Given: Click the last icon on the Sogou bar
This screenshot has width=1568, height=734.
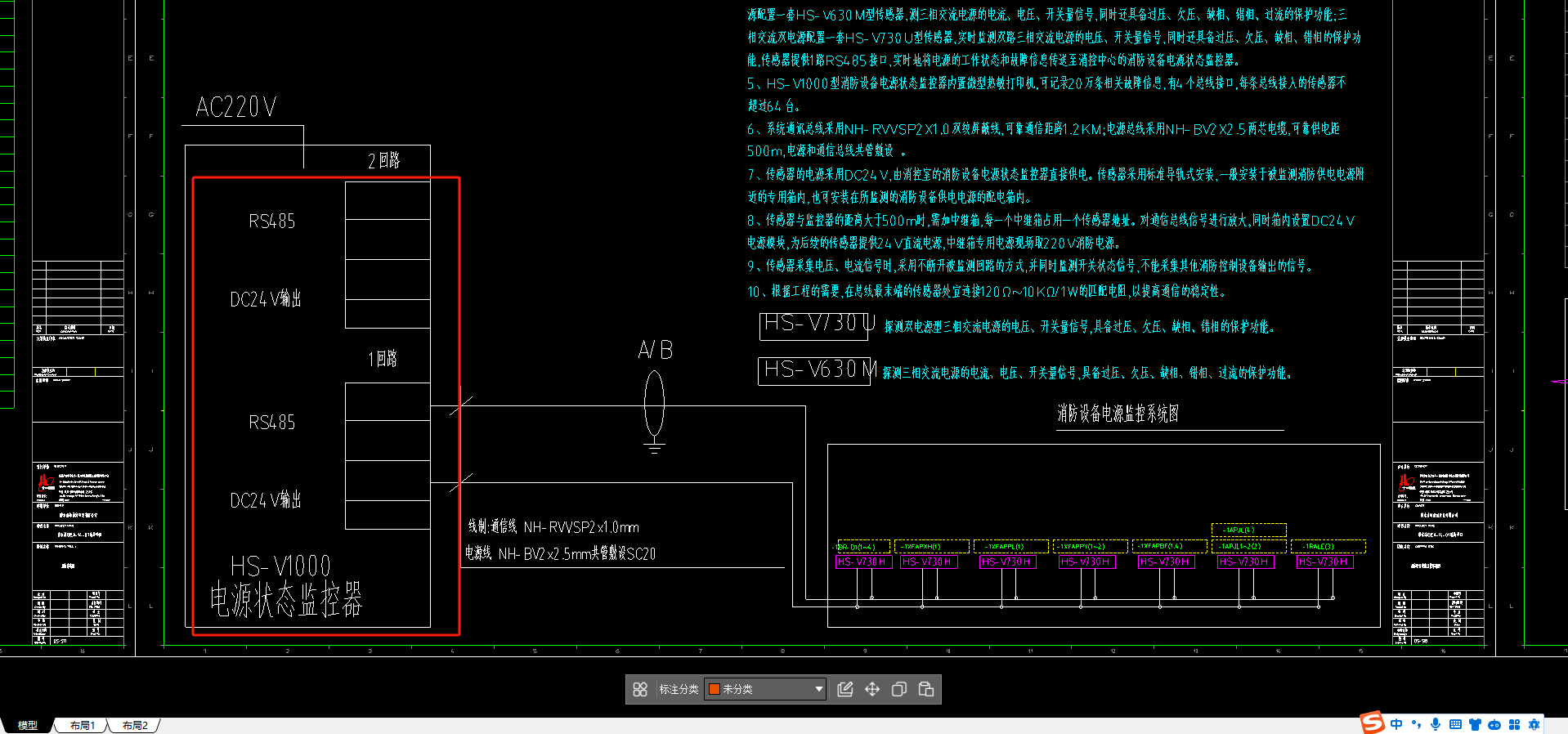Looking at the screenshot, I should [1534, 724].
